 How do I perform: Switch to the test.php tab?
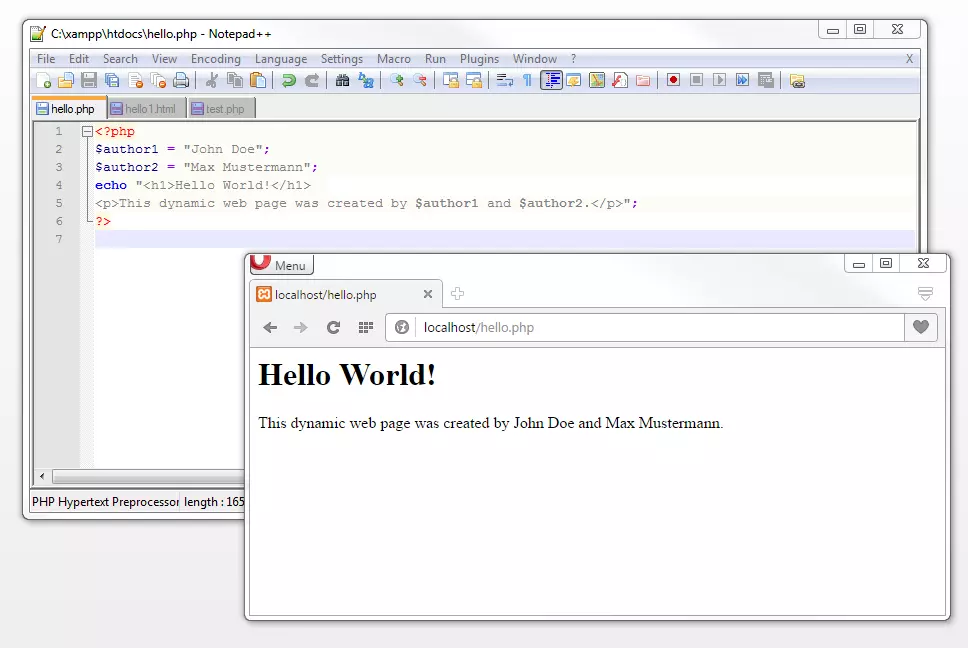220,108
